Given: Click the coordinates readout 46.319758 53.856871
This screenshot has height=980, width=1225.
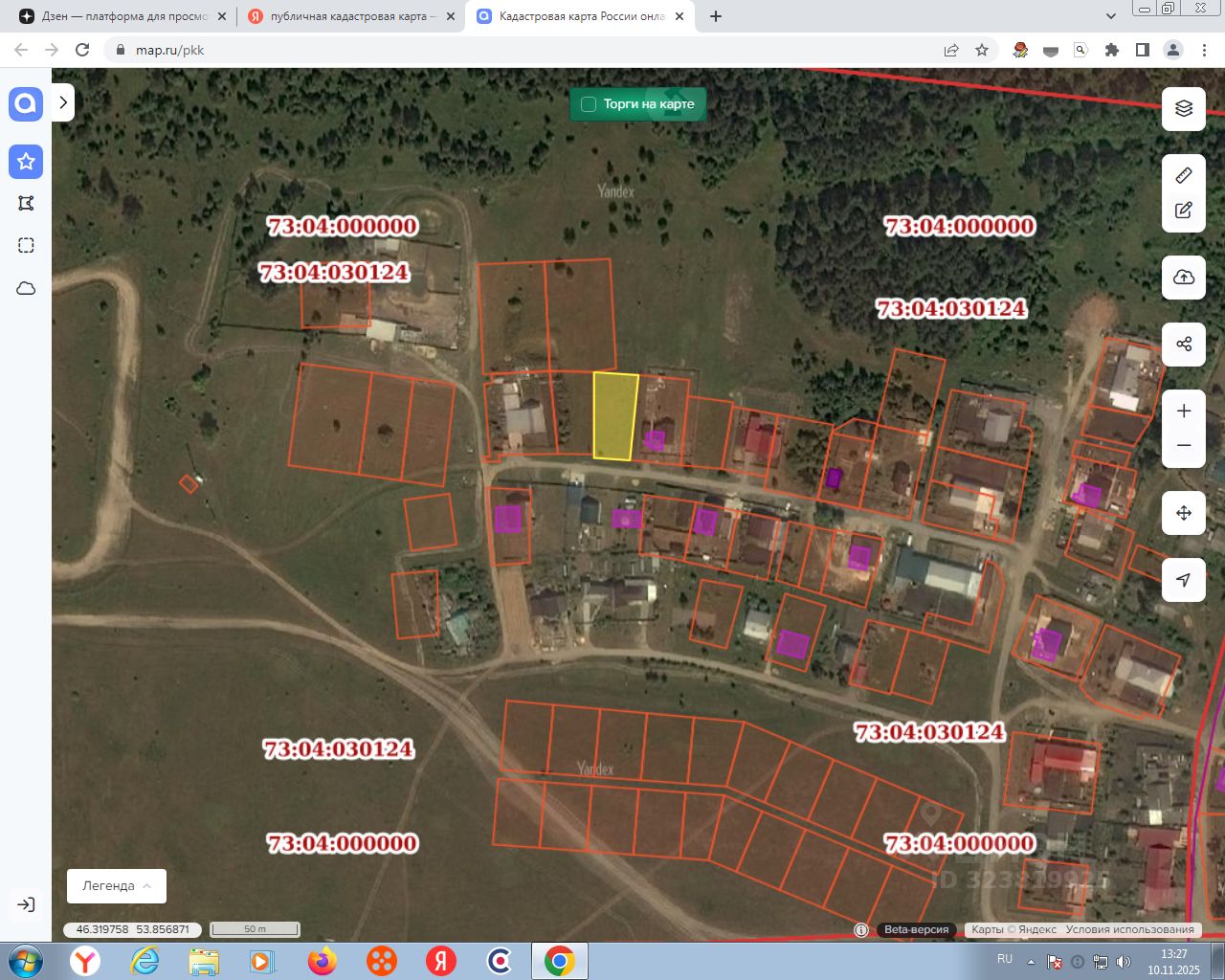Looking at the screenshot, I should (133, 929).
